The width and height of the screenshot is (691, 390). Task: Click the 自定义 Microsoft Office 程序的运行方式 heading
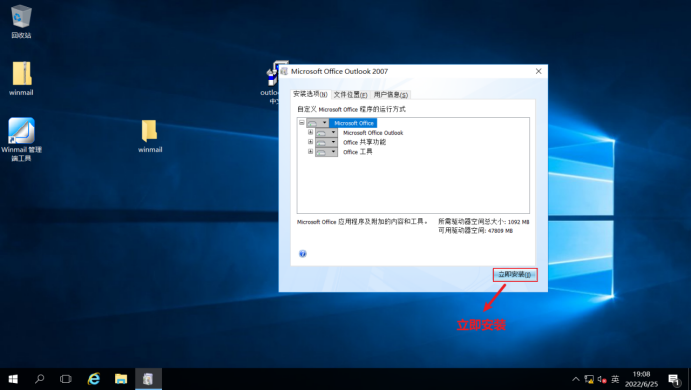pos(351,109)
